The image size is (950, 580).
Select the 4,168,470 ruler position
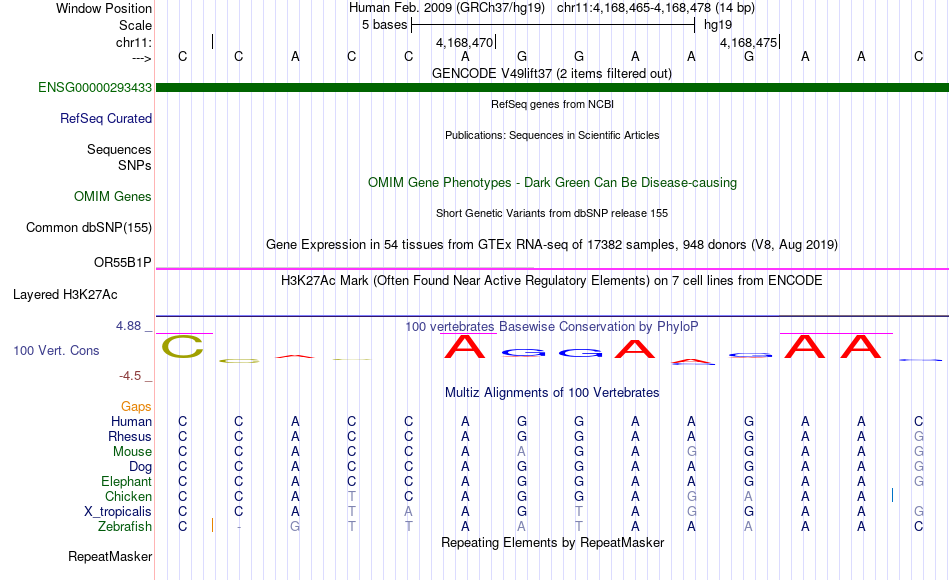click(464, 42)
